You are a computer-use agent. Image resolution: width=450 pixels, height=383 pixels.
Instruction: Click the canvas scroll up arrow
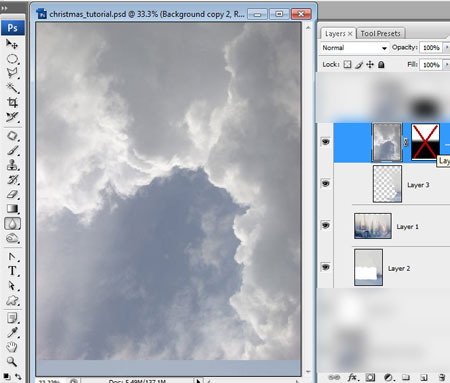click(x=308, y=27)
